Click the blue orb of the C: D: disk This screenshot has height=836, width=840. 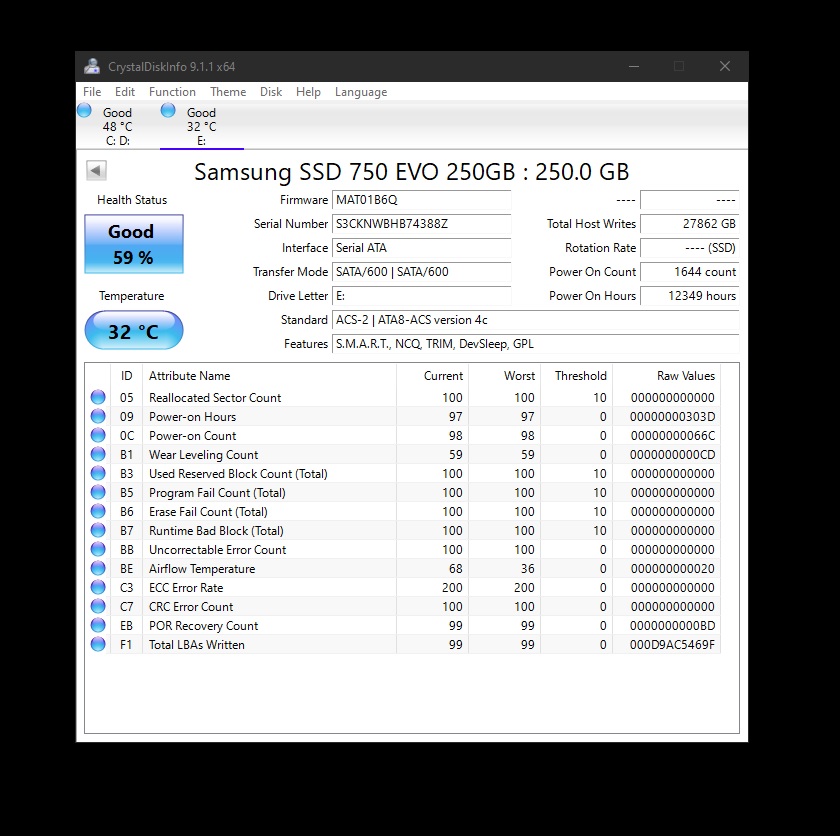click(x=85, y=110)
